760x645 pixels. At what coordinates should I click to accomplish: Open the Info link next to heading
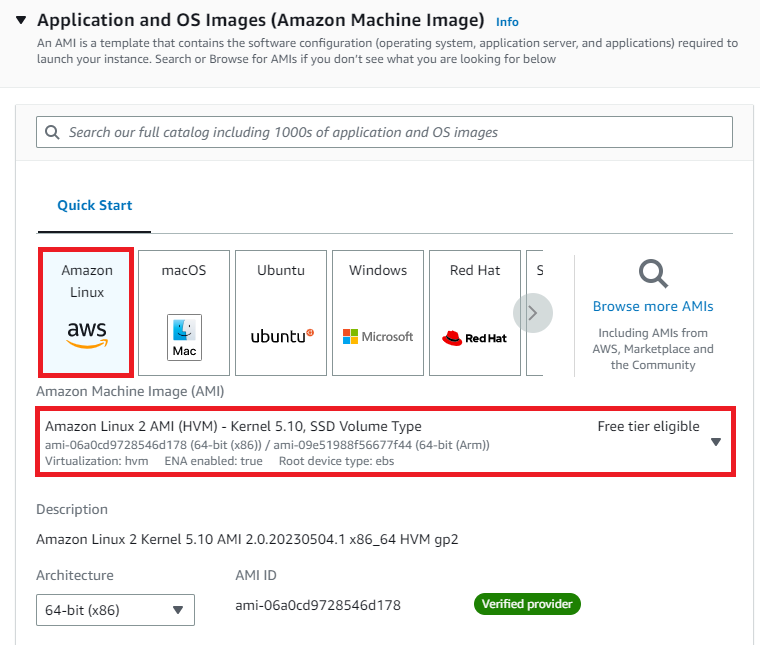tap(507, 22)
